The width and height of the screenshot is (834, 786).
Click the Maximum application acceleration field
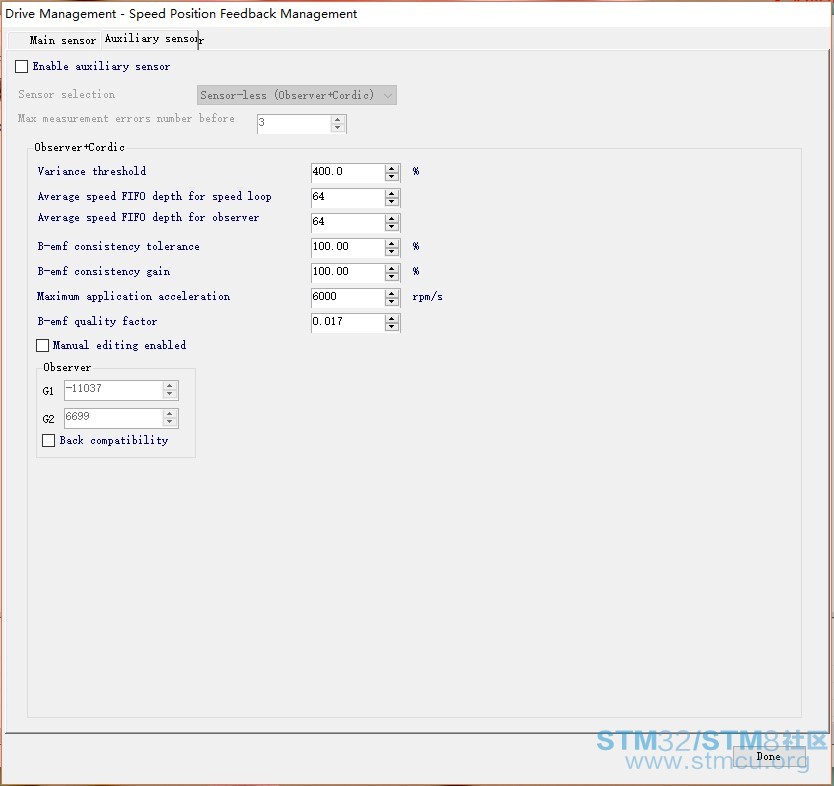pos(347,297)
